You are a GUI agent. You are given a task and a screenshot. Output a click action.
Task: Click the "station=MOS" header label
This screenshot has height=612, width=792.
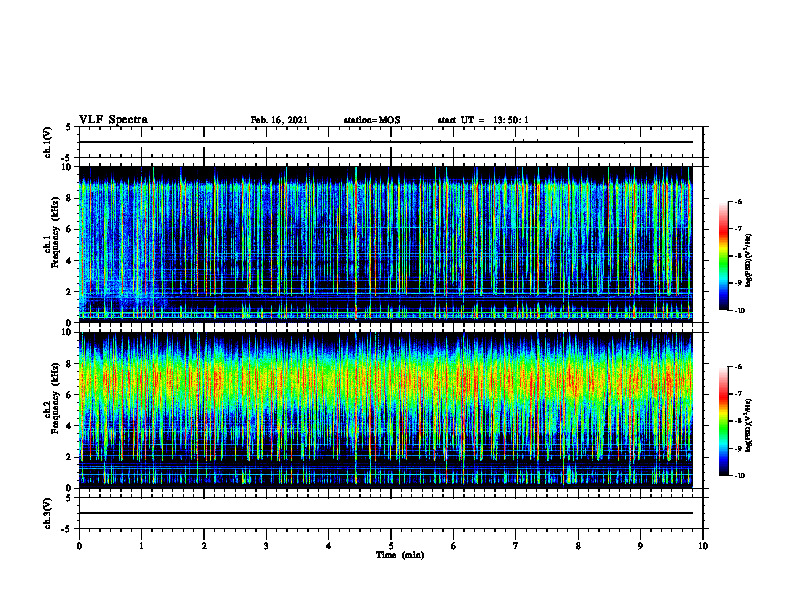[372, 120]
